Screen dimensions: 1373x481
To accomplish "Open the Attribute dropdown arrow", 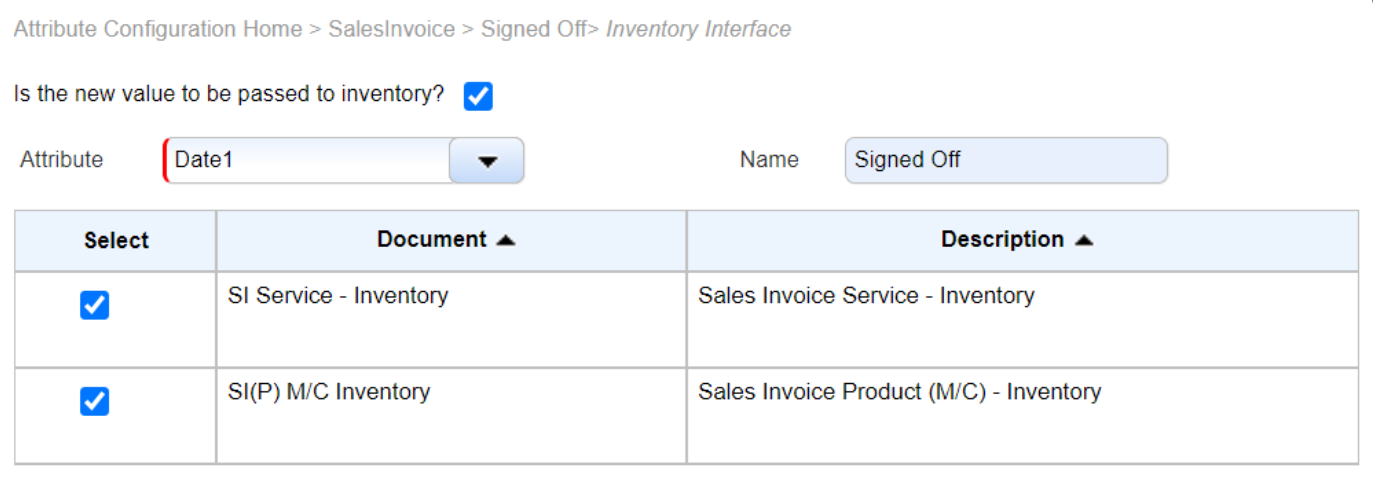I will (x=487, y=161).
